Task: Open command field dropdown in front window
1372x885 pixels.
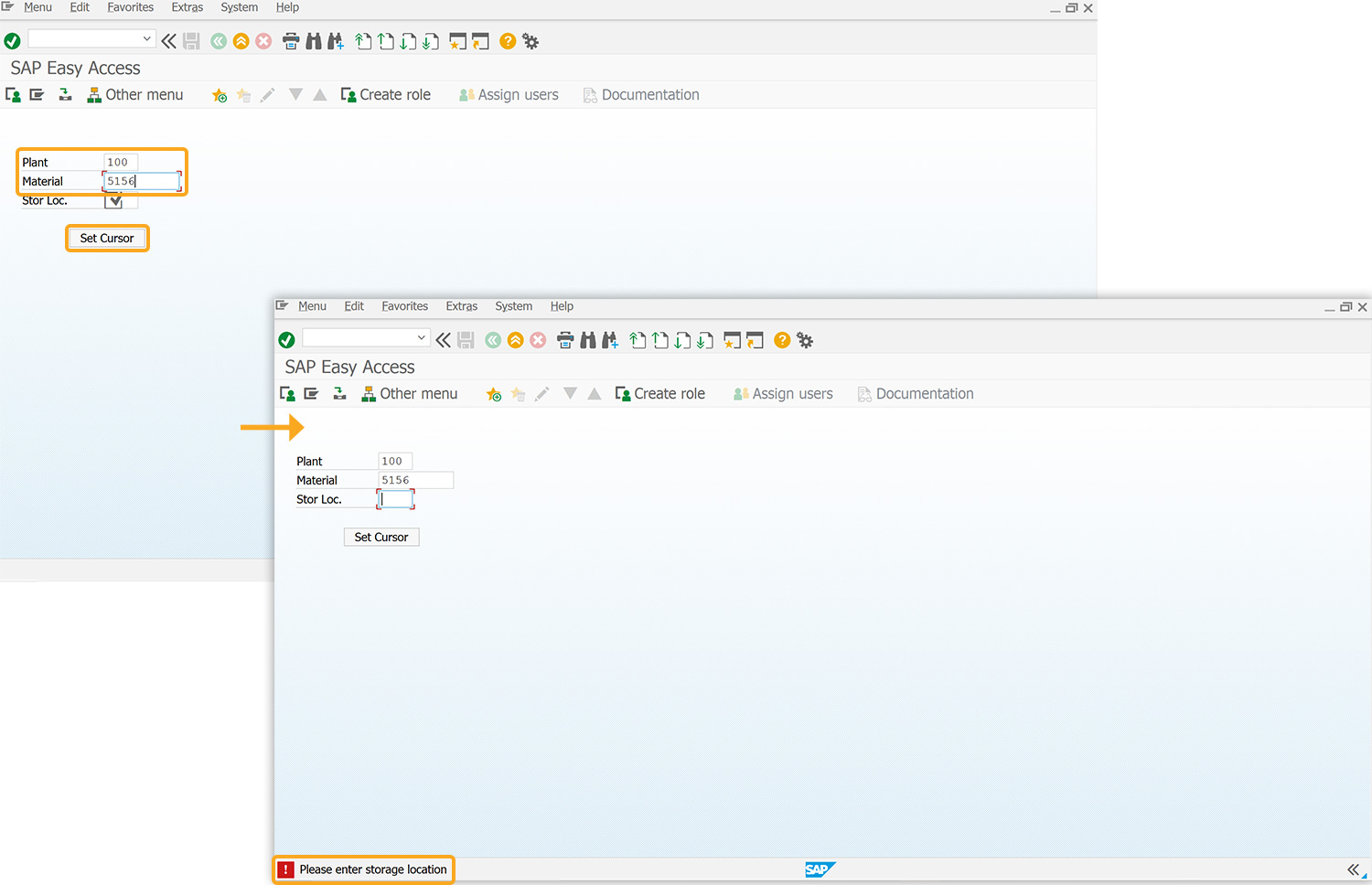Action: coord(422,338)
